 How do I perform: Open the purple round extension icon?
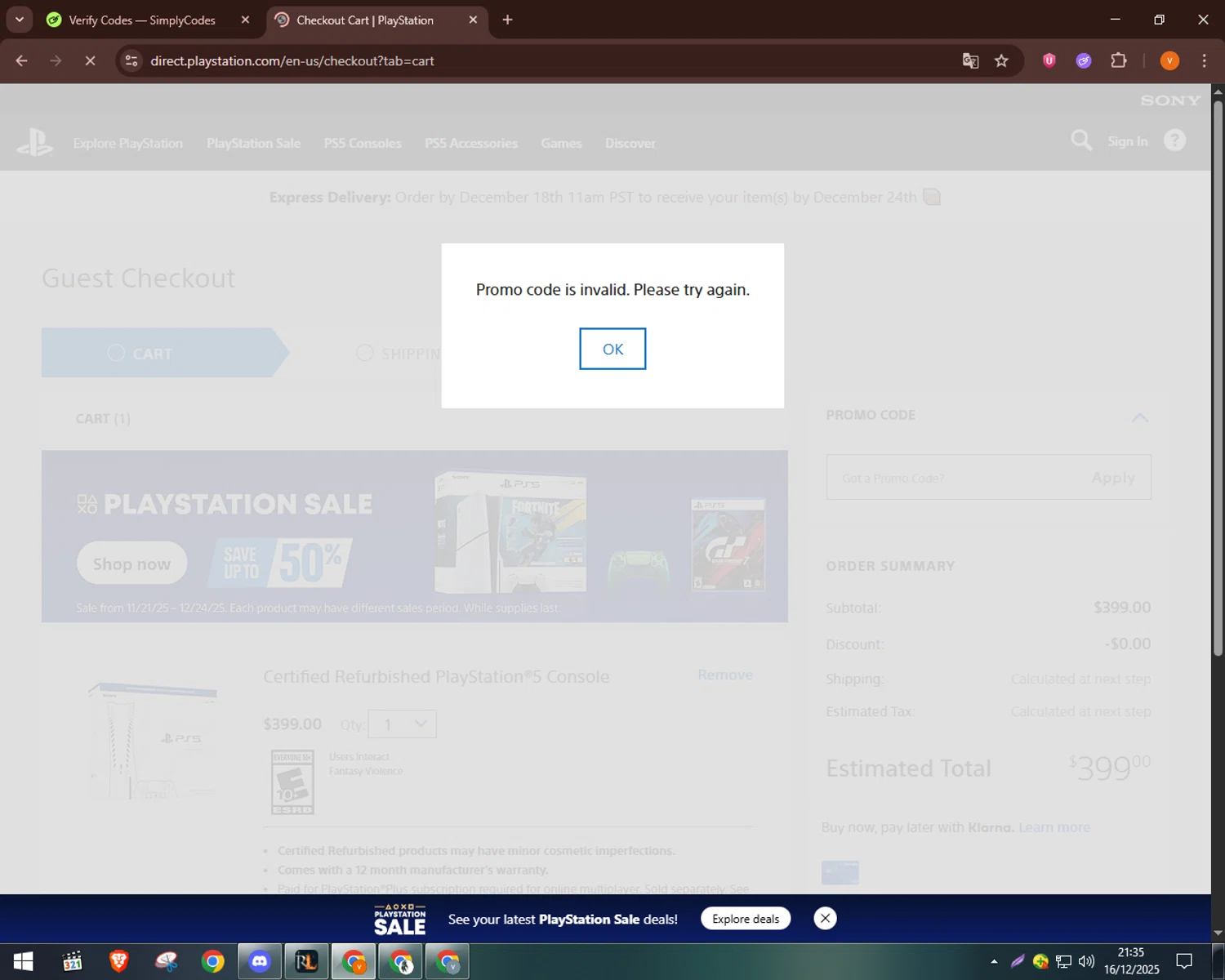[x=1084, y=60]
